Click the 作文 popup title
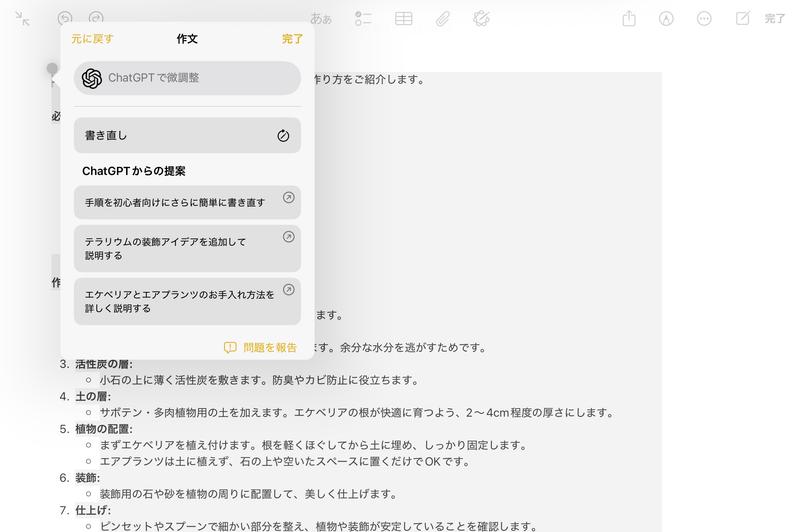Screen dimensions: 800x532 tap(187, 39)
